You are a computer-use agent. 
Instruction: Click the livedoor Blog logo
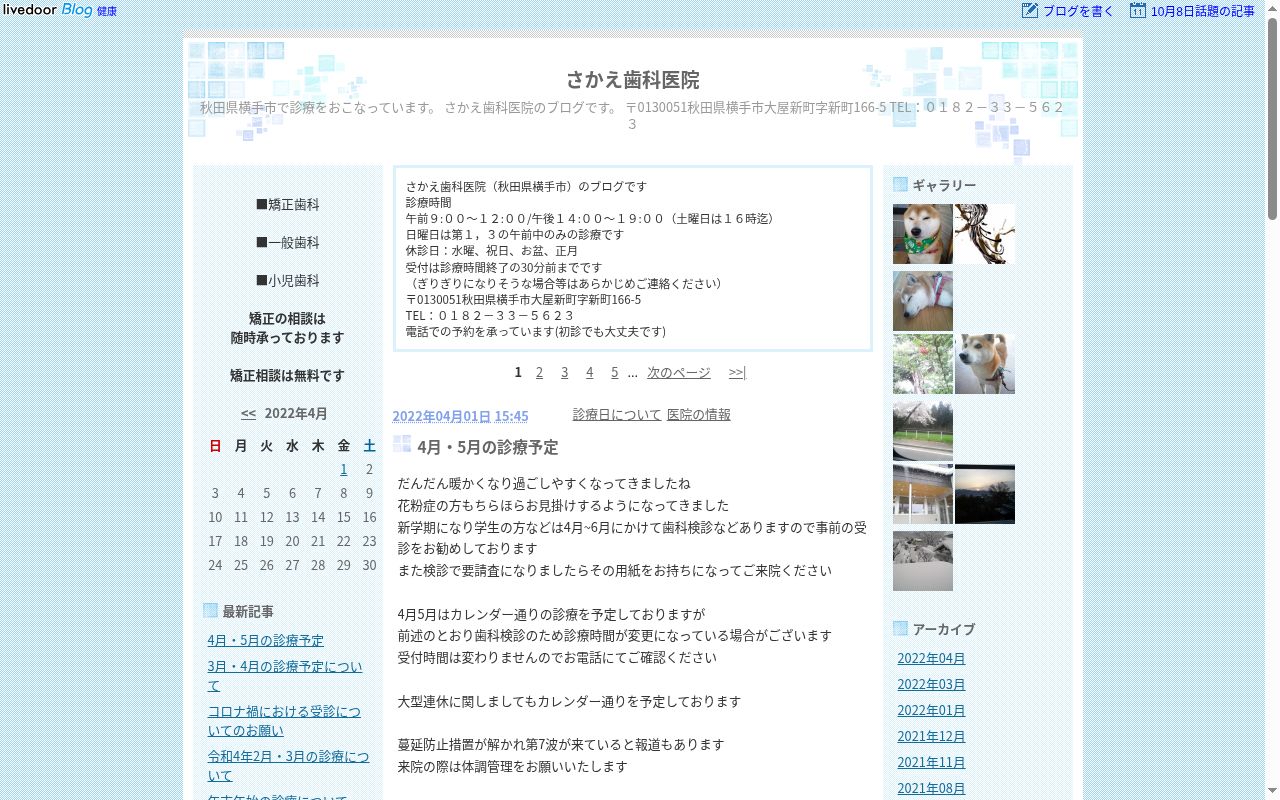pyautogui.click(x=47, y=10)
